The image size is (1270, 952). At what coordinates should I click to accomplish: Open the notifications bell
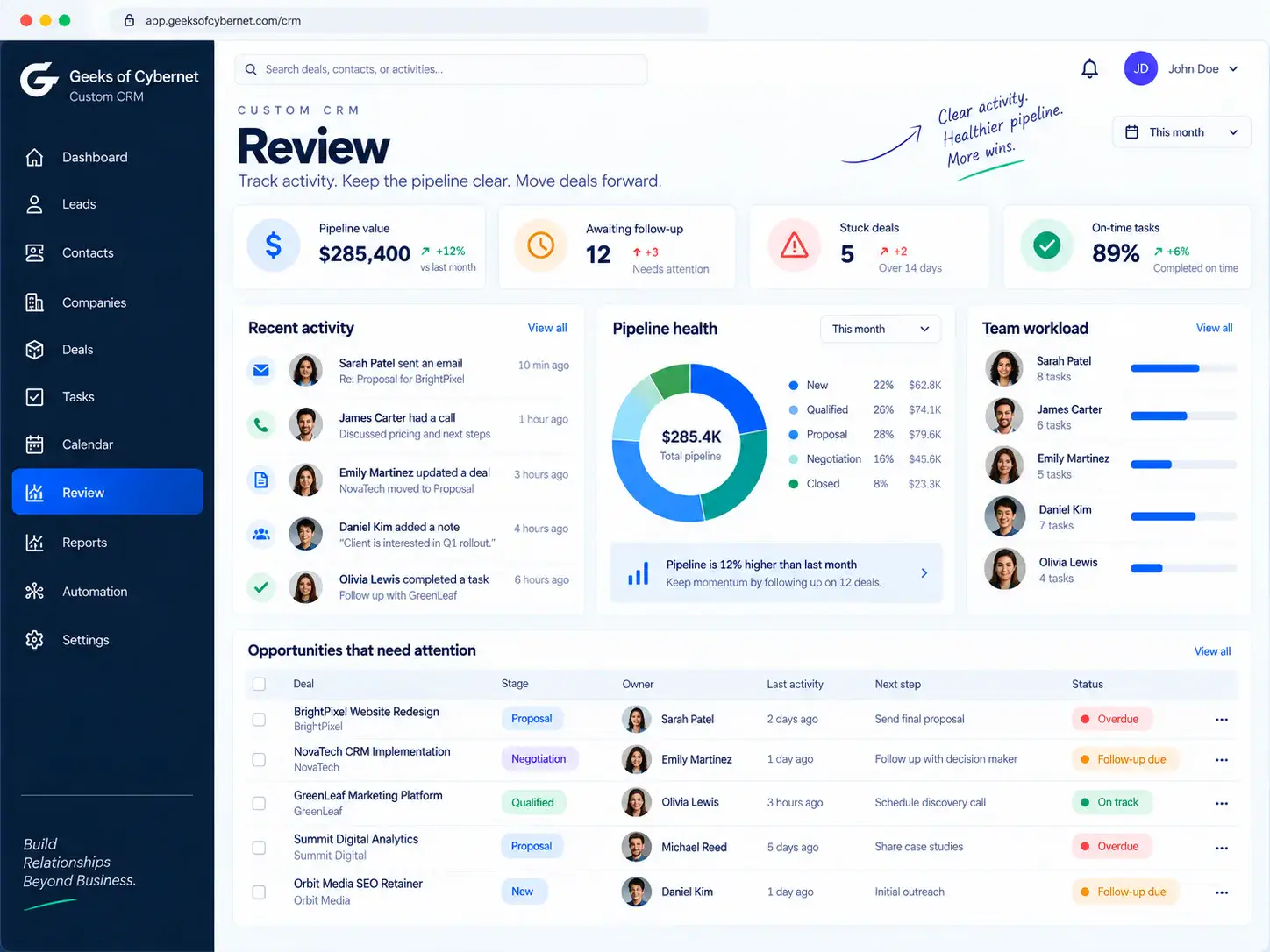click(1089, 68)
